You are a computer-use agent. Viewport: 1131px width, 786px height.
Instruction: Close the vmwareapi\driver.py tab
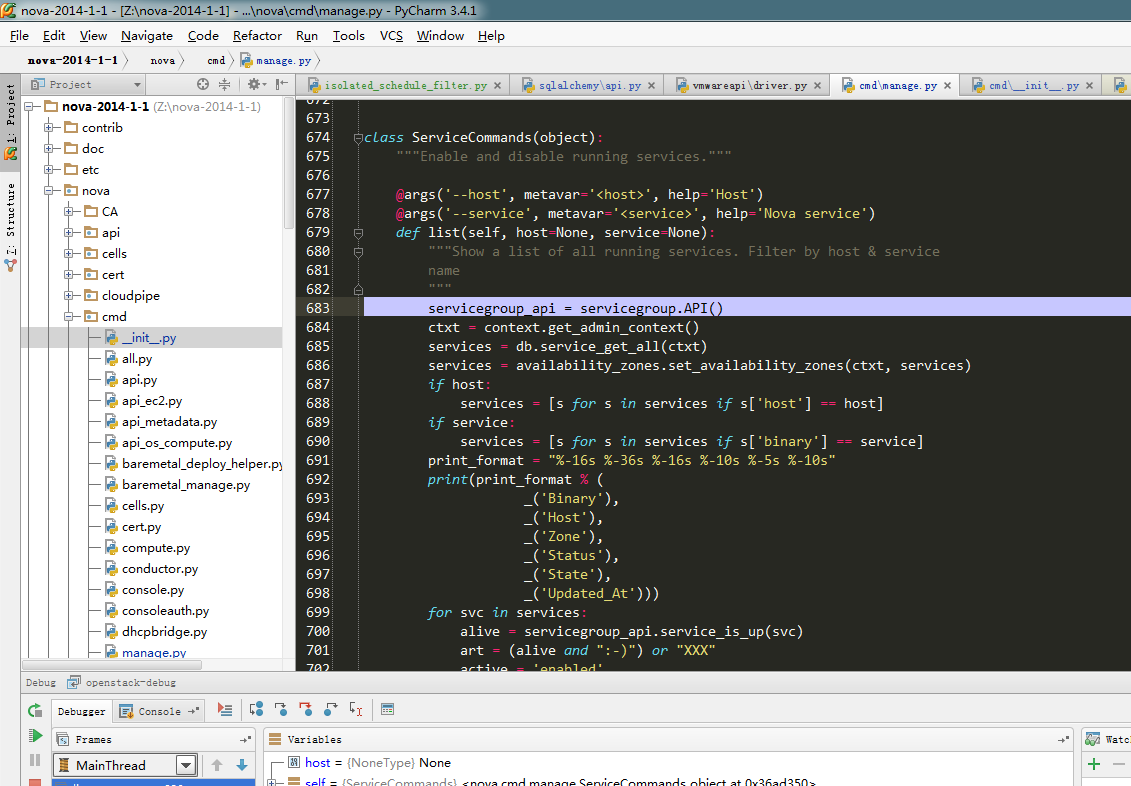[817, 86]
